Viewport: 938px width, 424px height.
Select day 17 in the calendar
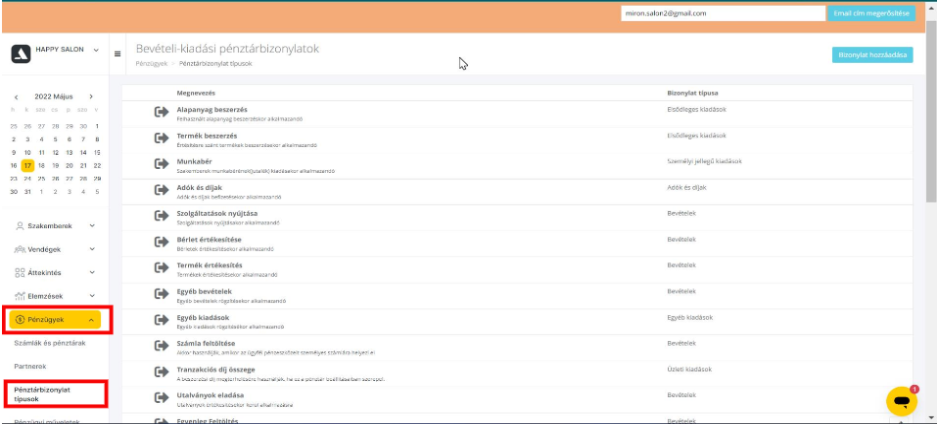[x=27, y=166]
